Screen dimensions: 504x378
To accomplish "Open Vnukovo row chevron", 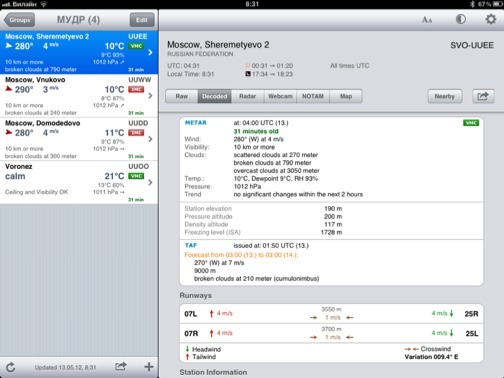I will tap(150, 96).
